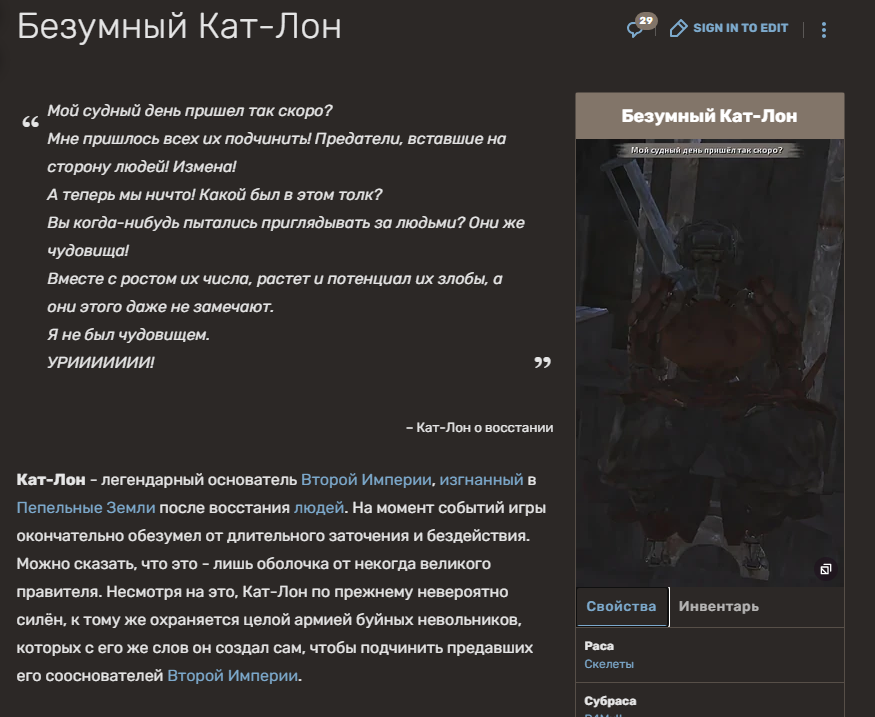Switch to the Свойства tab
875x717 pixels.
621,607
